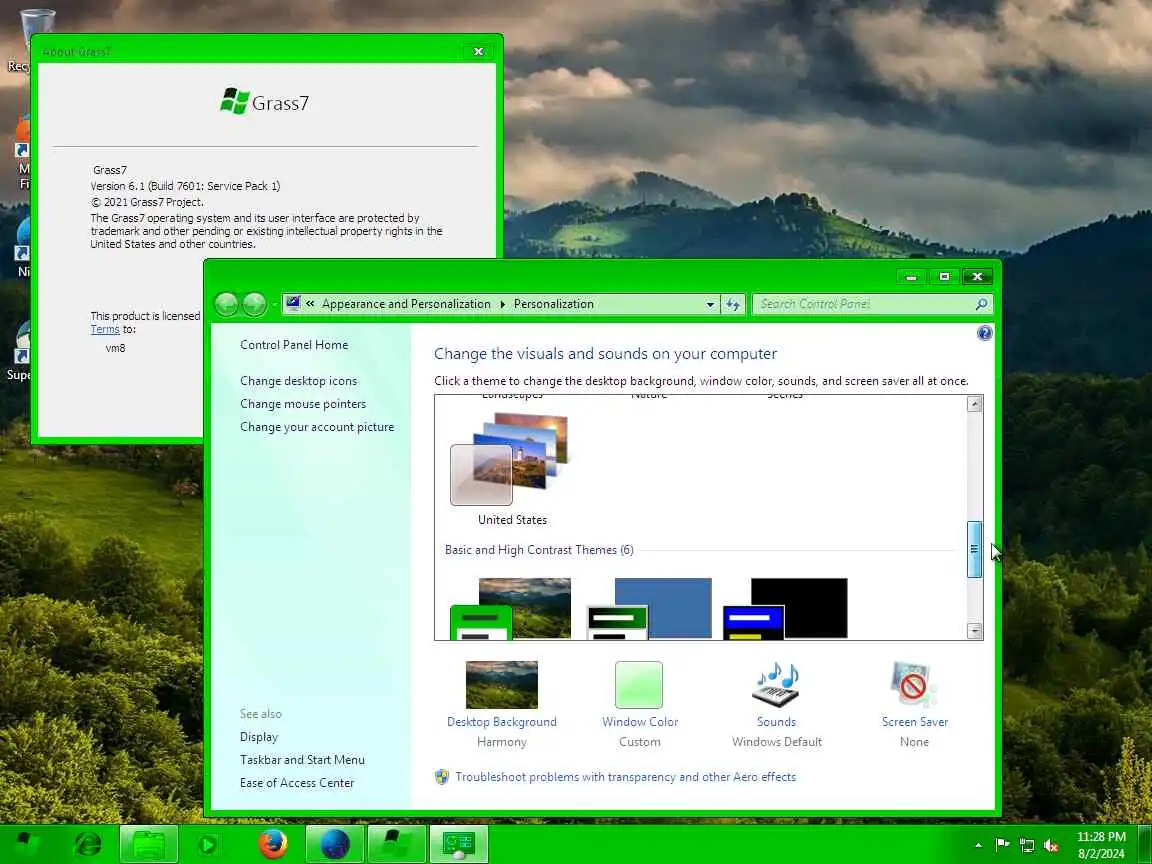Screen dimensions: 1152x864
Task: Click theme list scroll down arrow
Action: pos(975,631)
